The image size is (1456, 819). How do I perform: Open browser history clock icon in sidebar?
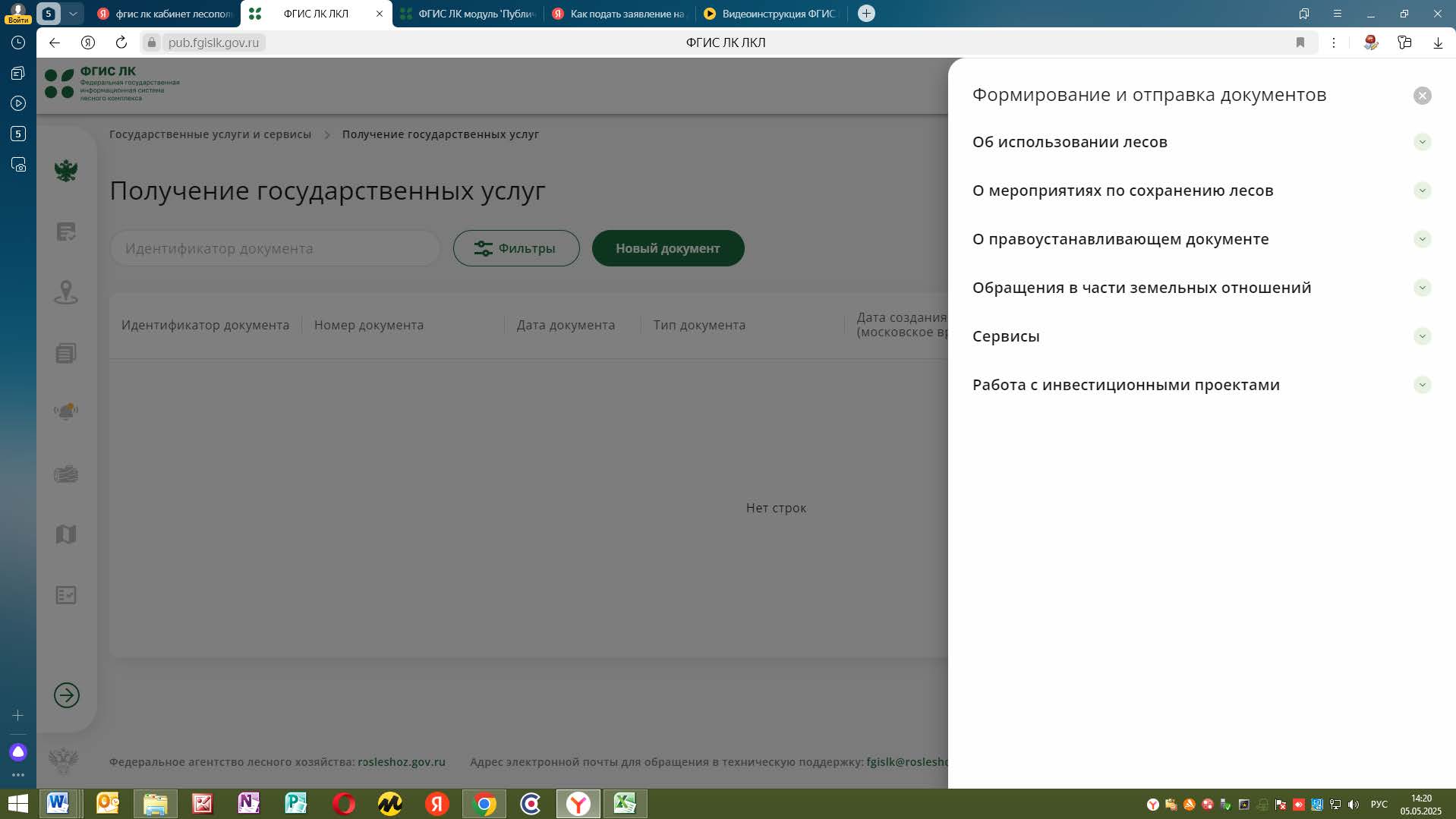tap(18, 43)
